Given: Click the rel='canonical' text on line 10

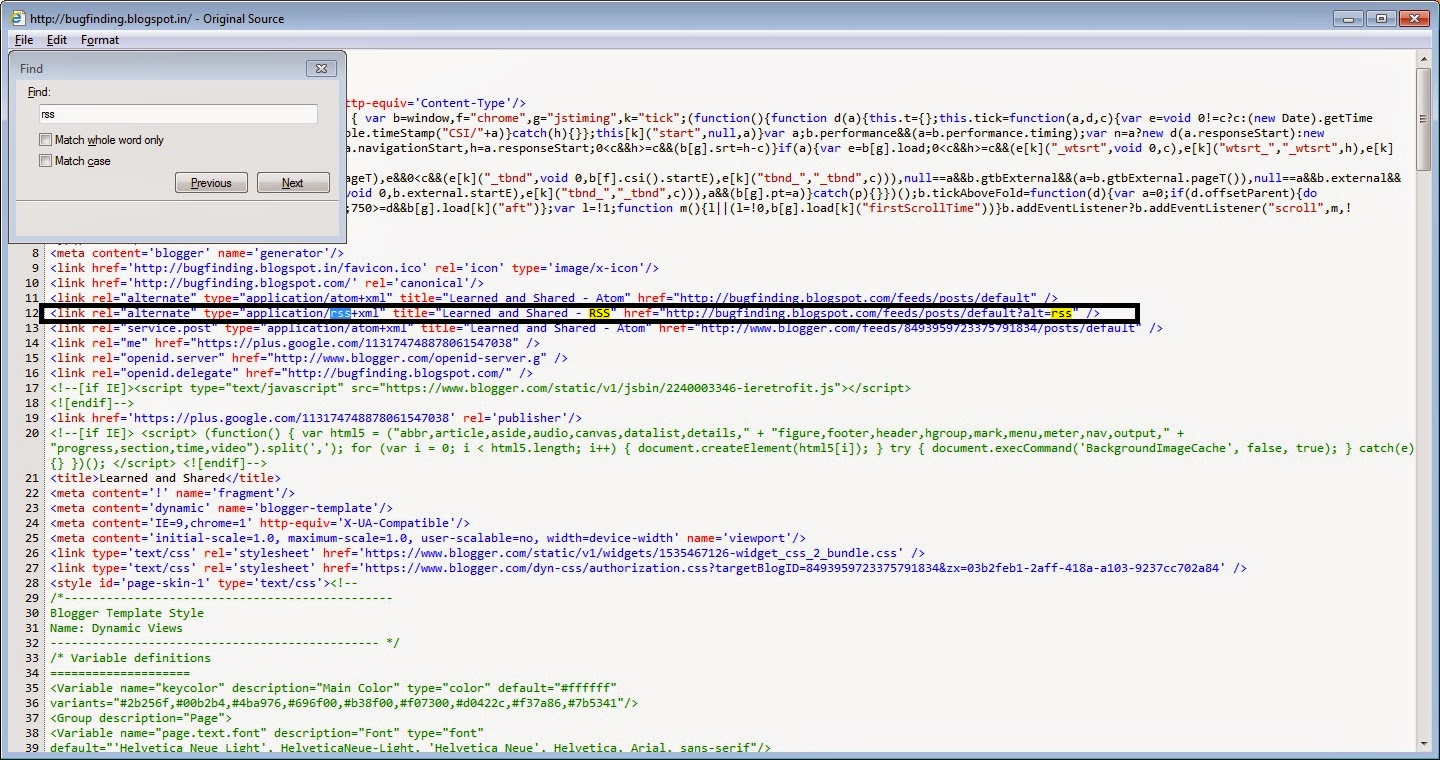Looking at the screenshot, I should [x=427, y=283].
